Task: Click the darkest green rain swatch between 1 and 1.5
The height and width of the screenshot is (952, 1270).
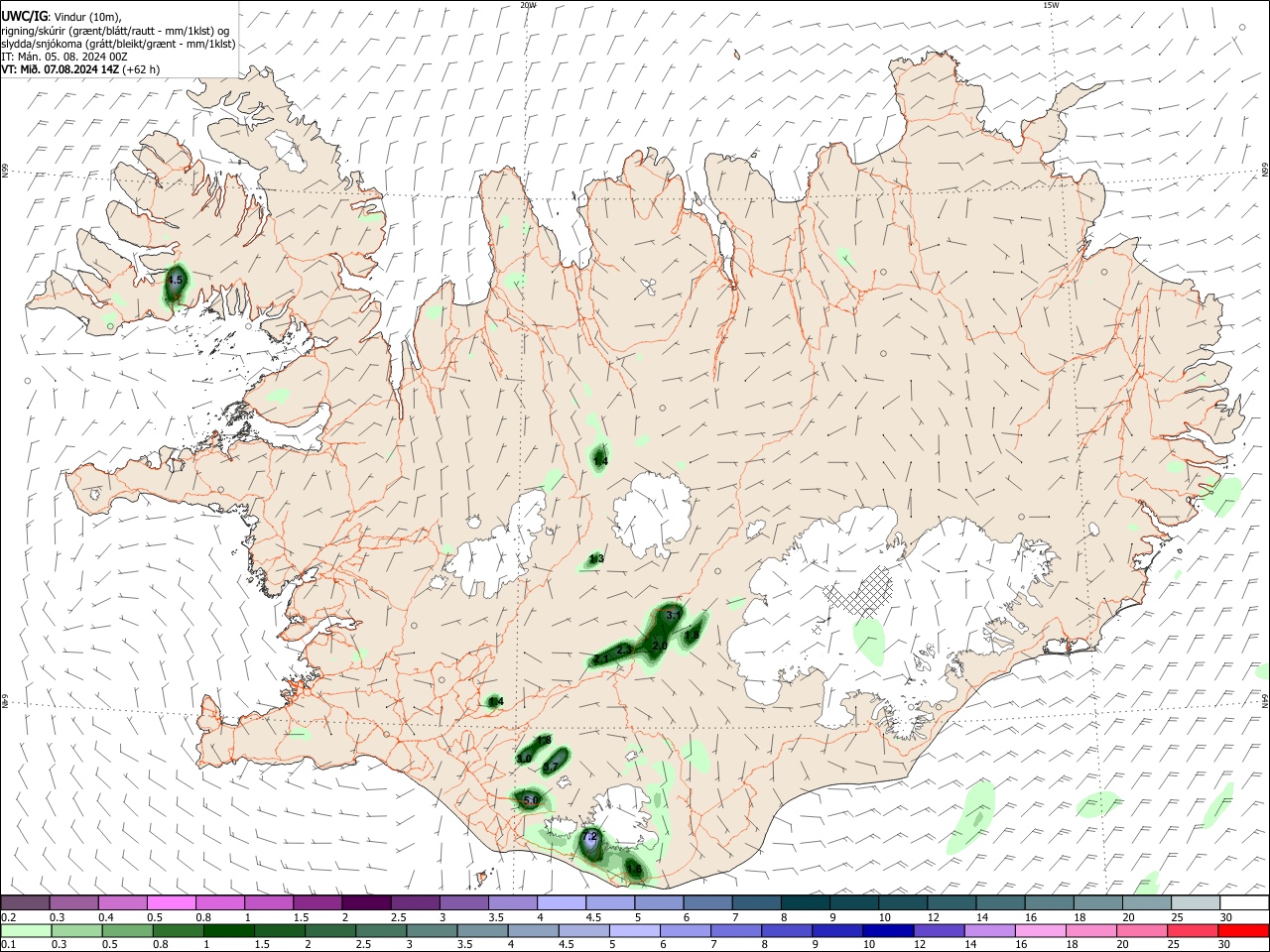Action: point(228,931)
